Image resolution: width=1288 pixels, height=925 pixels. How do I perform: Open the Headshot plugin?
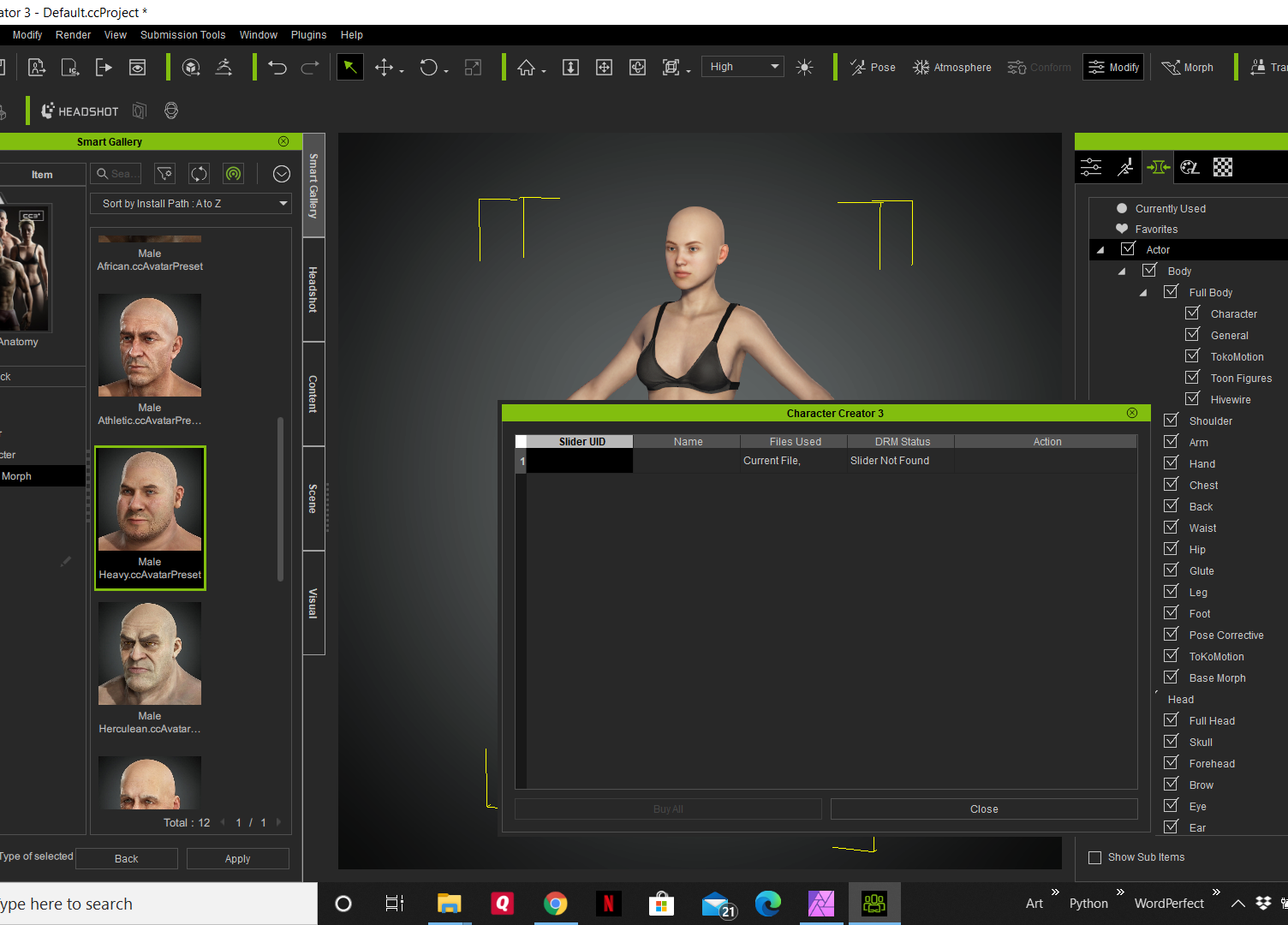[x=80, y=111]
